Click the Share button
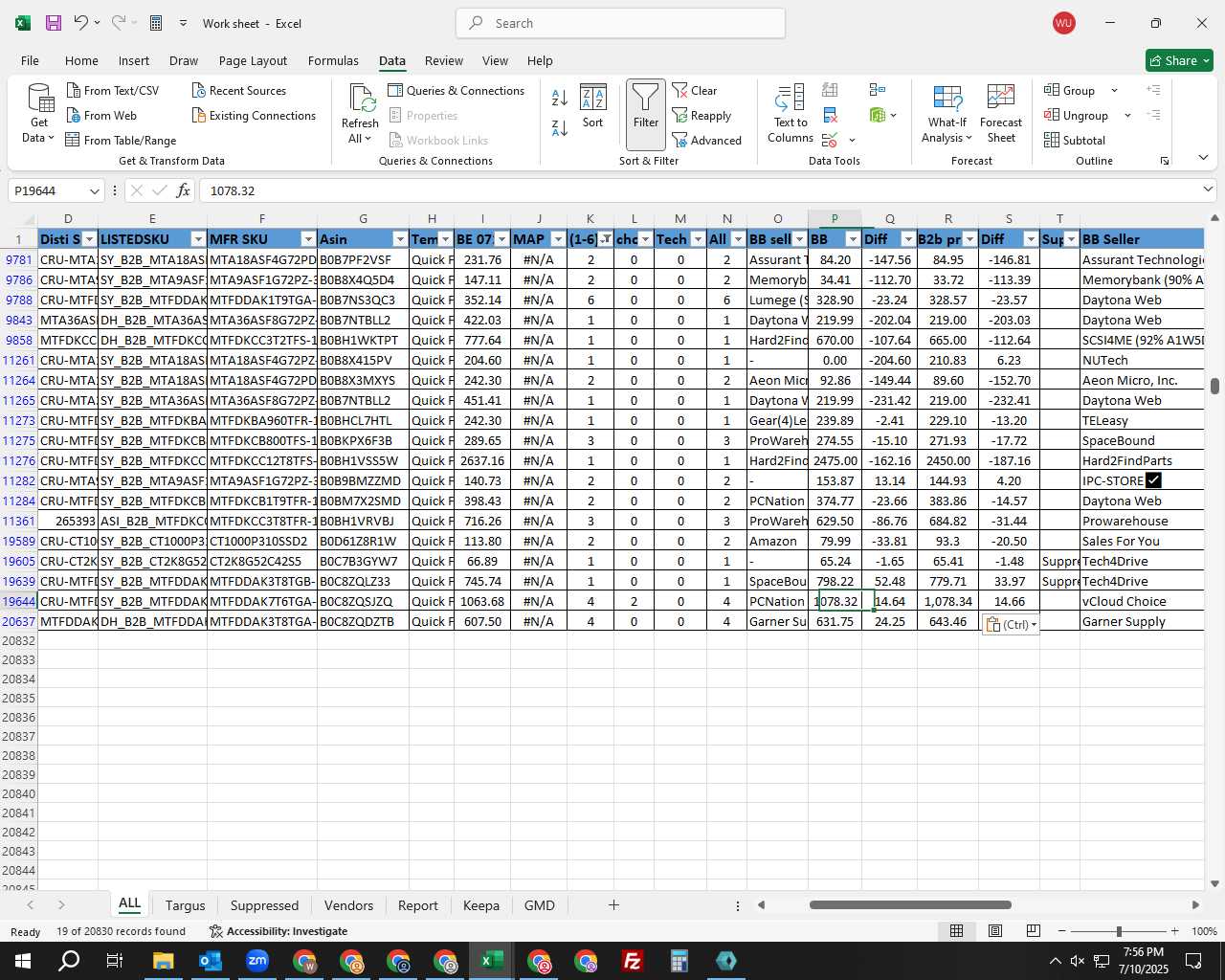1225x980 pixels. point(1179,60)
